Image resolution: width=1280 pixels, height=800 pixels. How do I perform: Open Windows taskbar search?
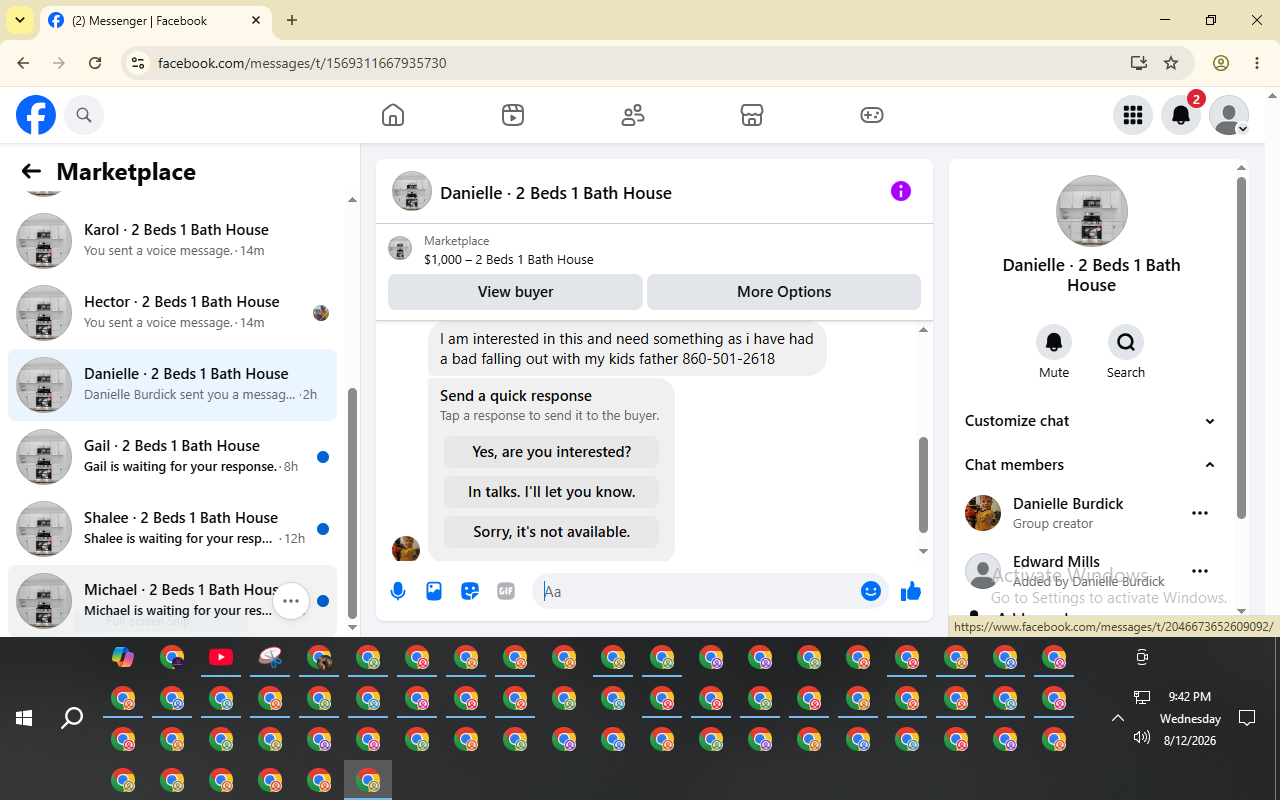coord(72,718)
